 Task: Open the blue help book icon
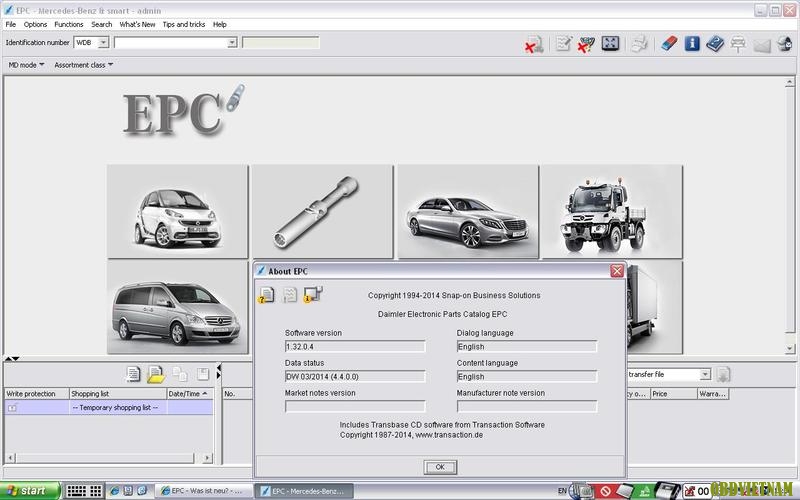pos(715,44)
